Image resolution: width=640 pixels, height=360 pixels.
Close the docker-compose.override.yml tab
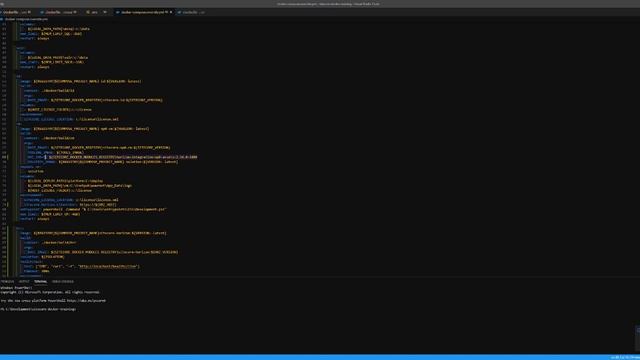click(171, 12)
